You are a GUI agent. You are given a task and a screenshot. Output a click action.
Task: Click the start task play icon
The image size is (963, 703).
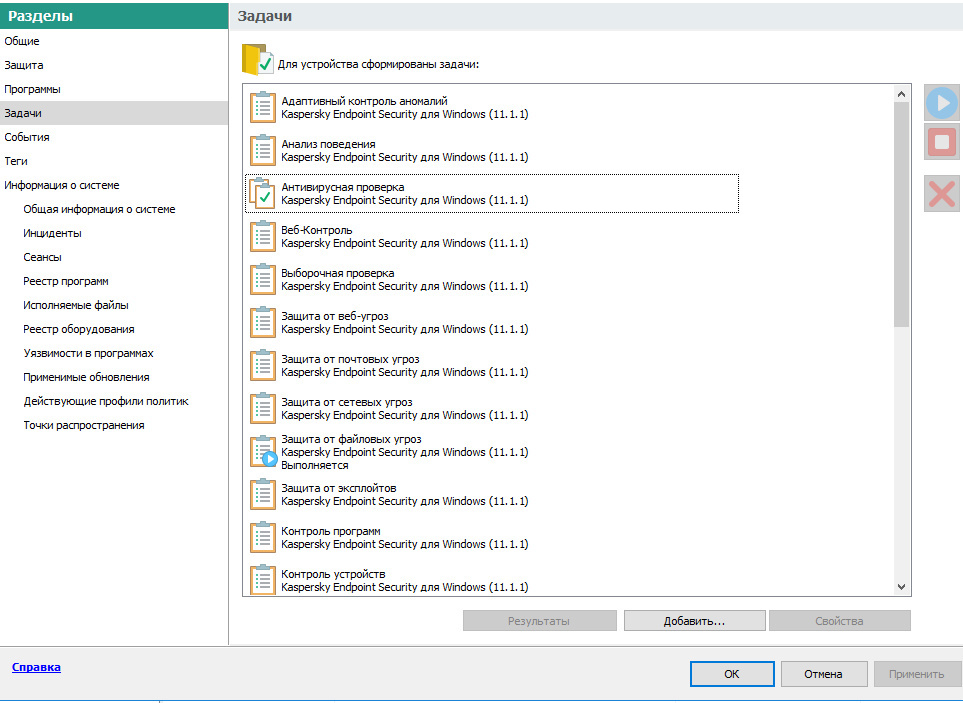click(942, 103)
